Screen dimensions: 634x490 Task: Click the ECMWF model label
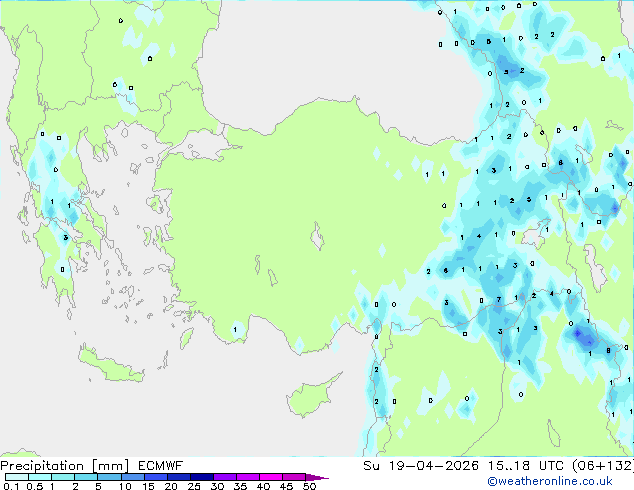pyautogui.click(x=161, y=466)
